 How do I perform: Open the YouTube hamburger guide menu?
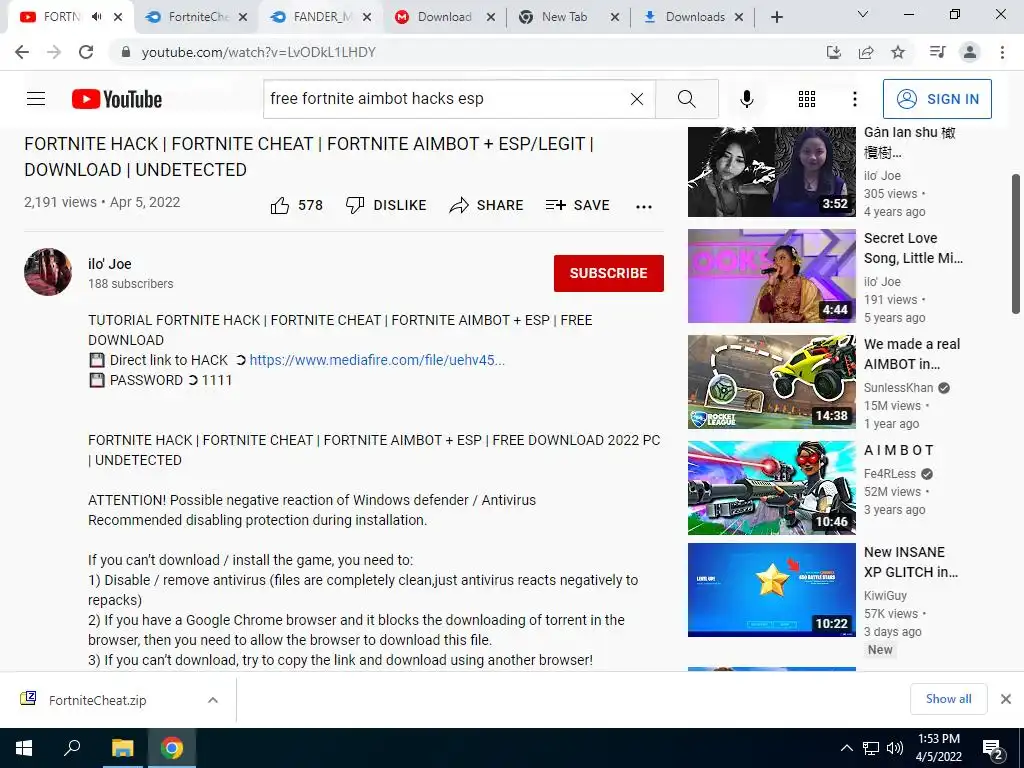36,99
